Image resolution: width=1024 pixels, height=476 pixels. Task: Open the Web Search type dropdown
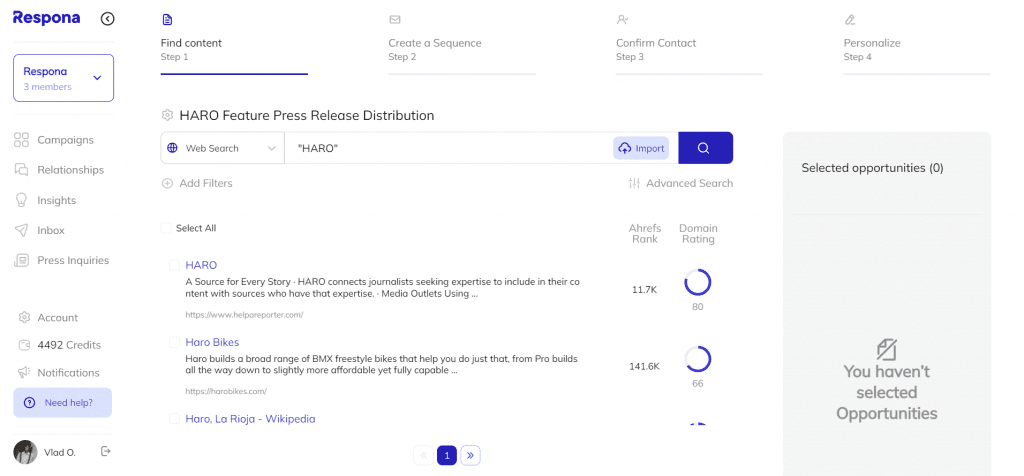(x=222, y=148)
